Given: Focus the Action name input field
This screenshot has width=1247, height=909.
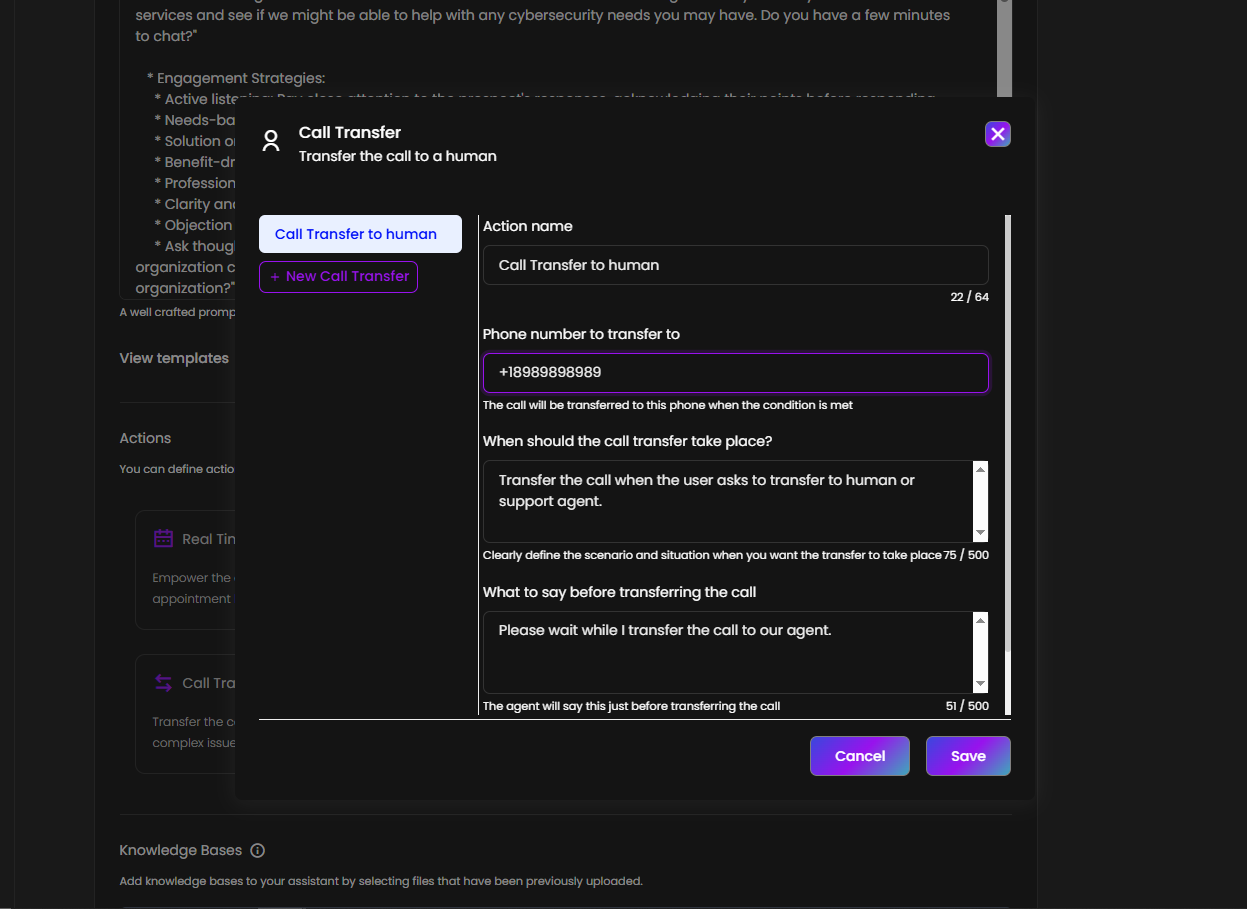Looking at the screenshot, I should [x=735, y=265].
